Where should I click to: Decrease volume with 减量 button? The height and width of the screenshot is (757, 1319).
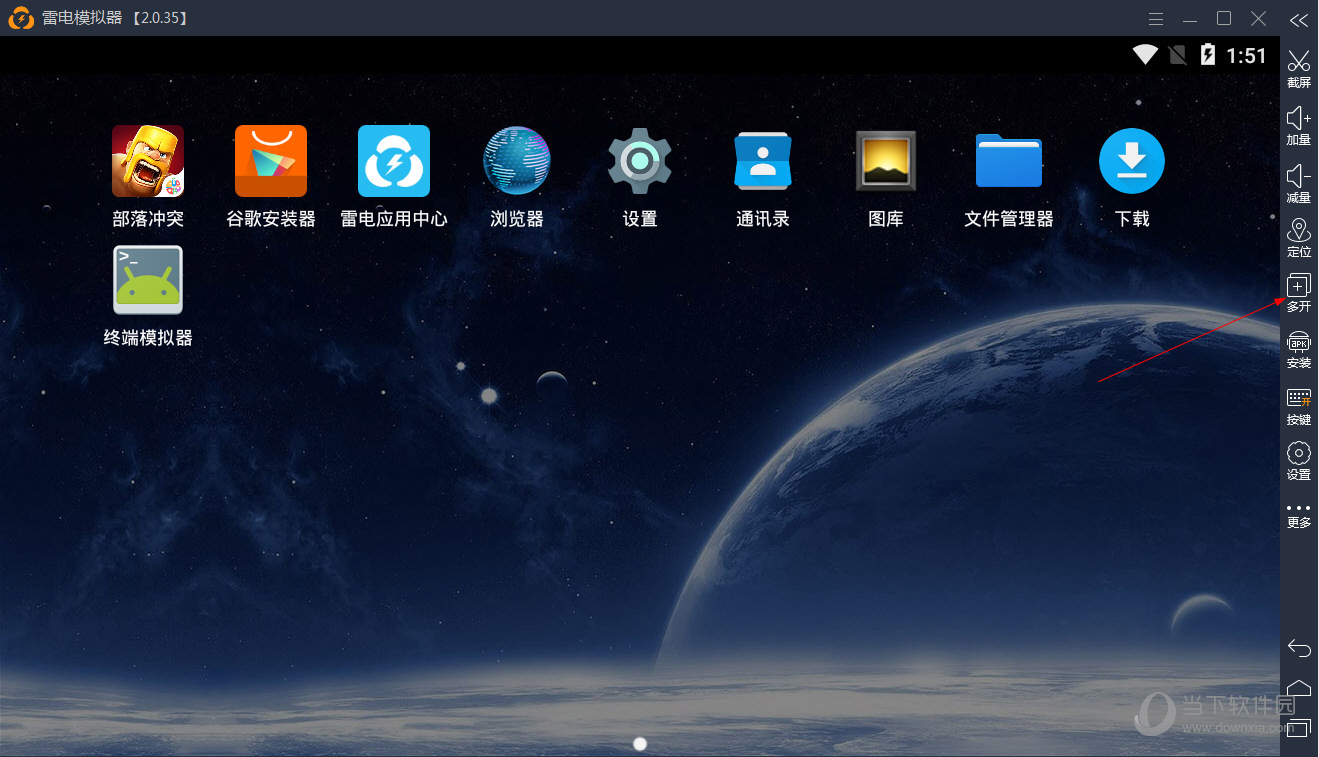pos(1299,183)
